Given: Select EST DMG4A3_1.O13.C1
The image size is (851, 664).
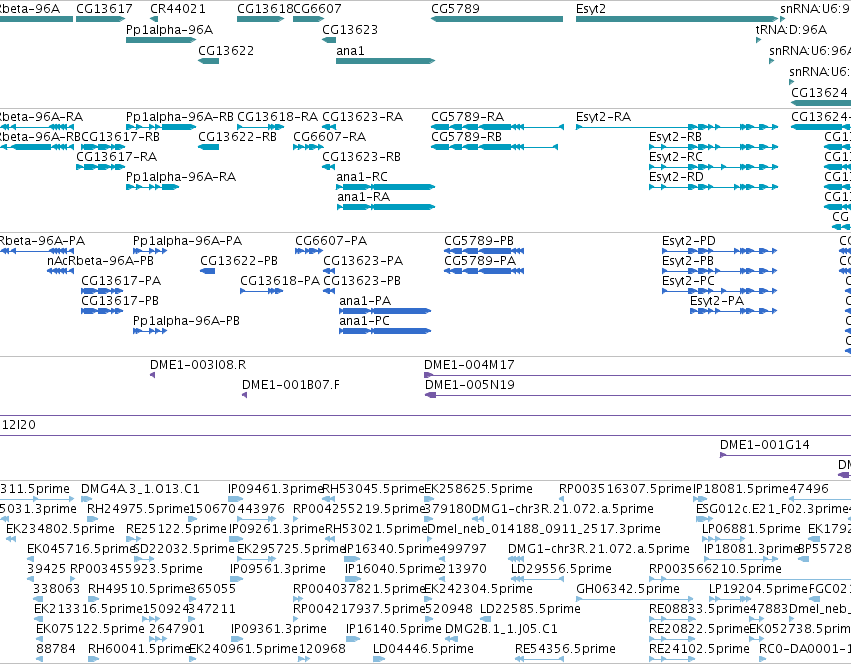Looking at the screenshot, I should 86,499.
